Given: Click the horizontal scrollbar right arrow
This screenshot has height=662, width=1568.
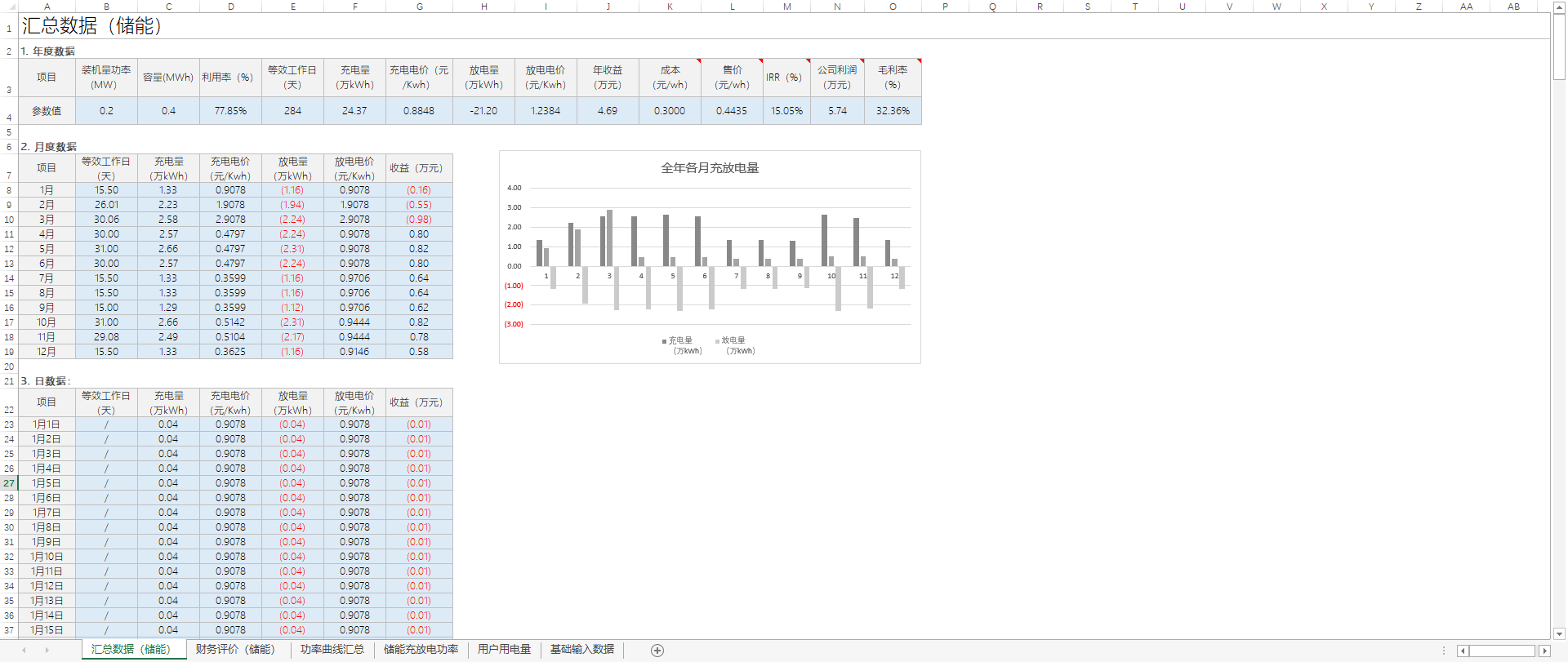Looking at the screenshot, I should point(1544,651).
